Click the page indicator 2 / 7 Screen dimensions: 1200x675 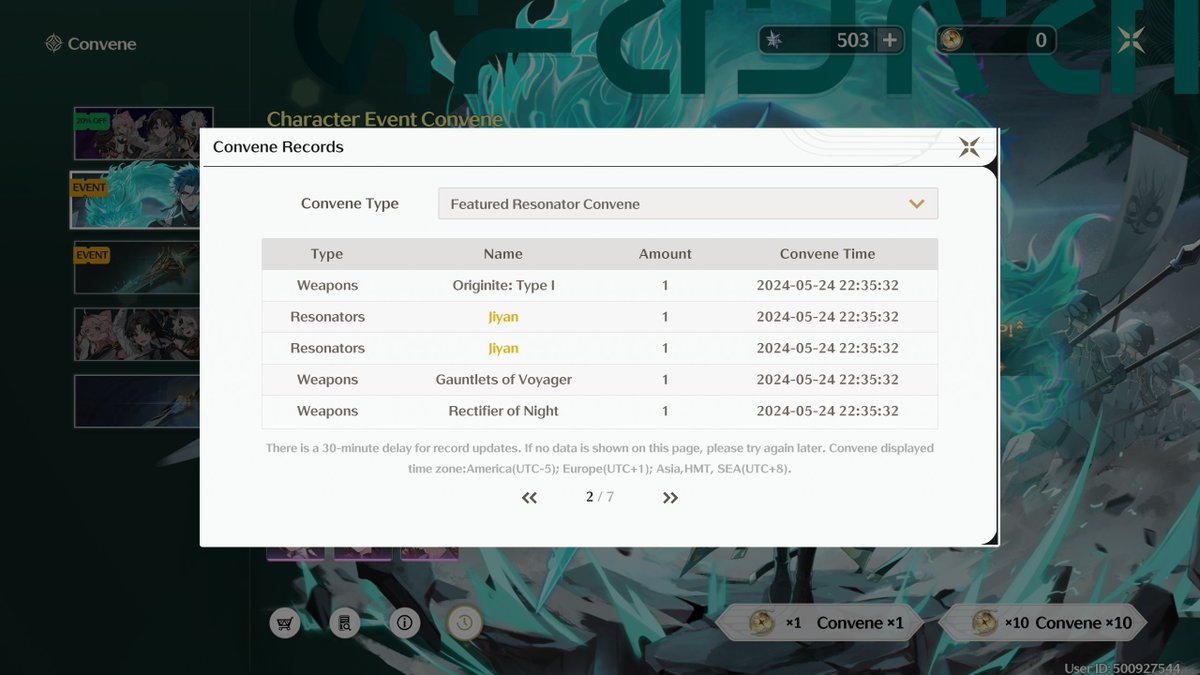[x=600, y=497]
